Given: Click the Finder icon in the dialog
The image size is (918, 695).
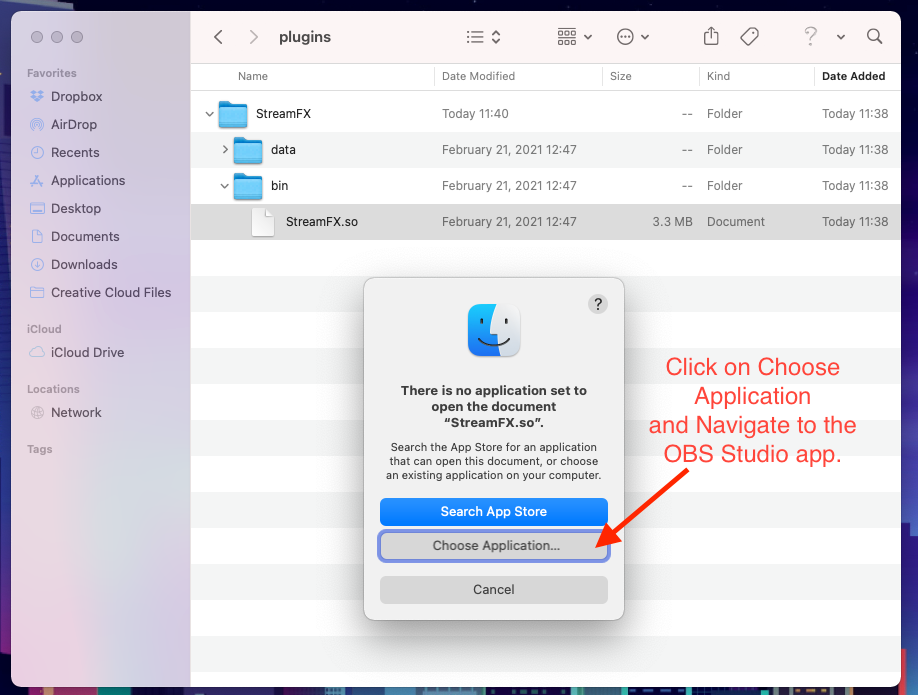Looking at the screenshot, I should coord(494,330).
